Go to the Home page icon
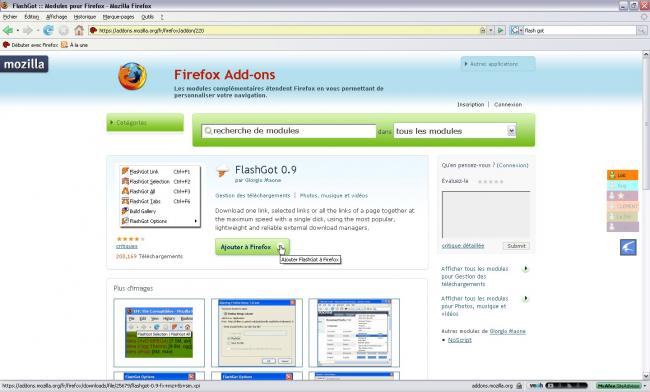This screenshot has width=650, height=392. coord(79,30)
